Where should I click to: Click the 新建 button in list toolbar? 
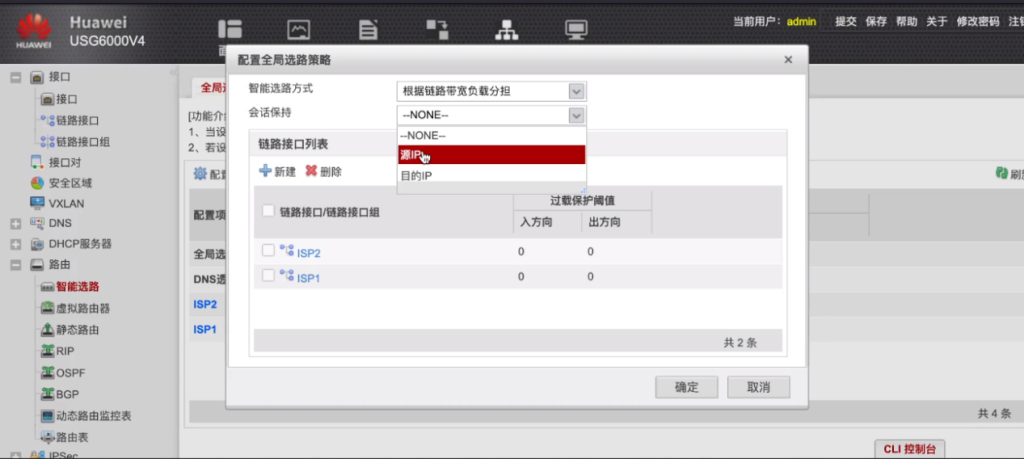click(278, 171)
